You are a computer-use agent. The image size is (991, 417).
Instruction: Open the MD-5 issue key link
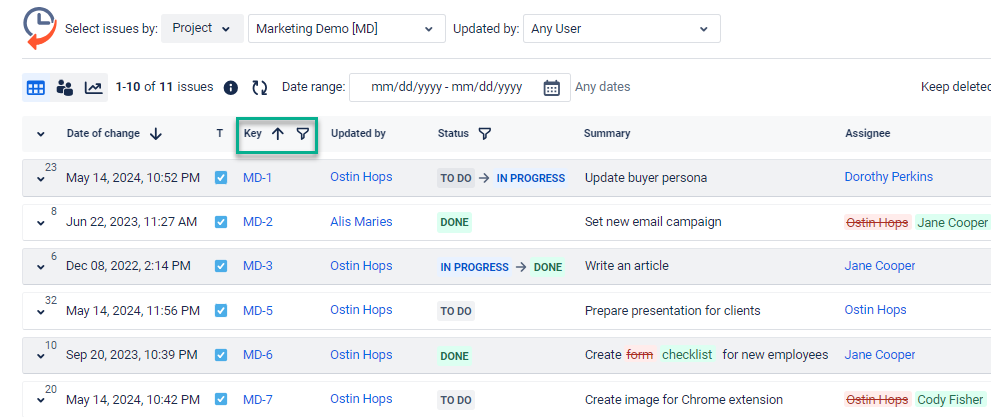257,310
